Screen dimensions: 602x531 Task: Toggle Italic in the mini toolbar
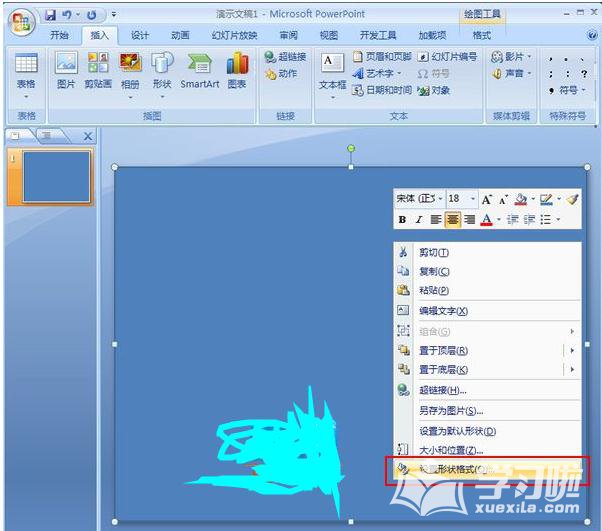419,220
